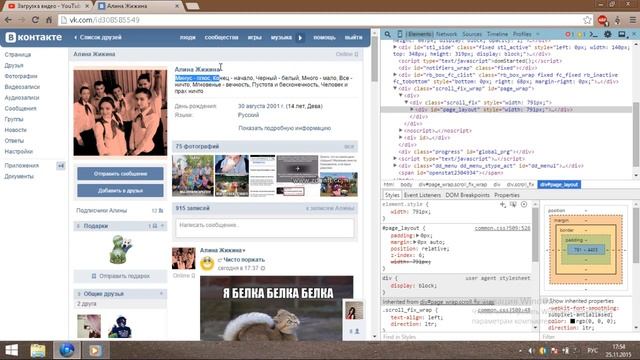Expand the noscript node
The width and height of the screenshot is (640, 360).
[400, 130]
